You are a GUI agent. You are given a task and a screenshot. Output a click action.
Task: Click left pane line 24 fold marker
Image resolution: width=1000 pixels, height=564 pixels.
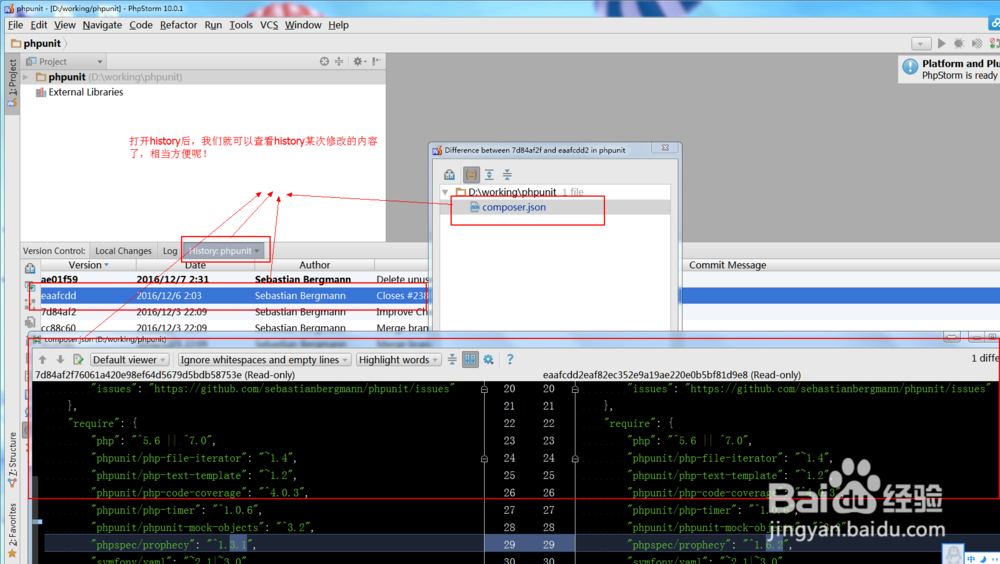(x=485, y=459)
